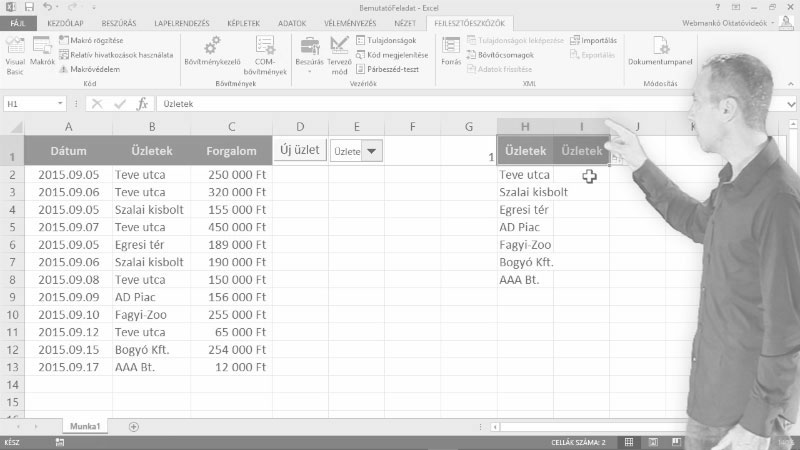Open the Name Box dropdown arrow

click(x=60, y=104)
